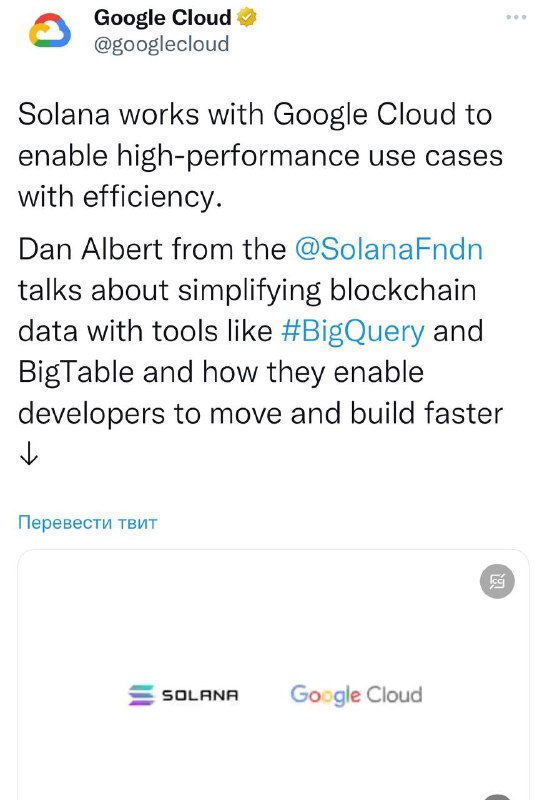Open the Google Cloud profile avatar
Screen dimensions: 547x800
click(49, 31)
